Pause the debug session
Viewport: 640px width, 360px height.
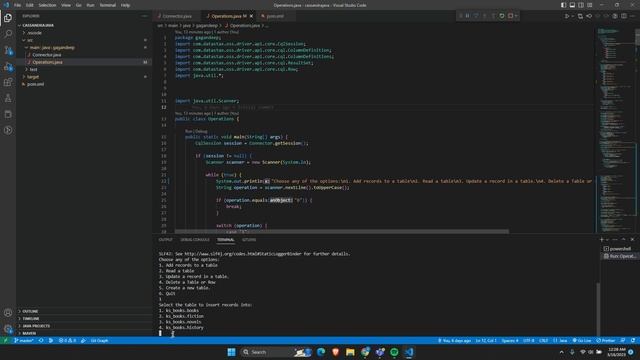point(467,16)
